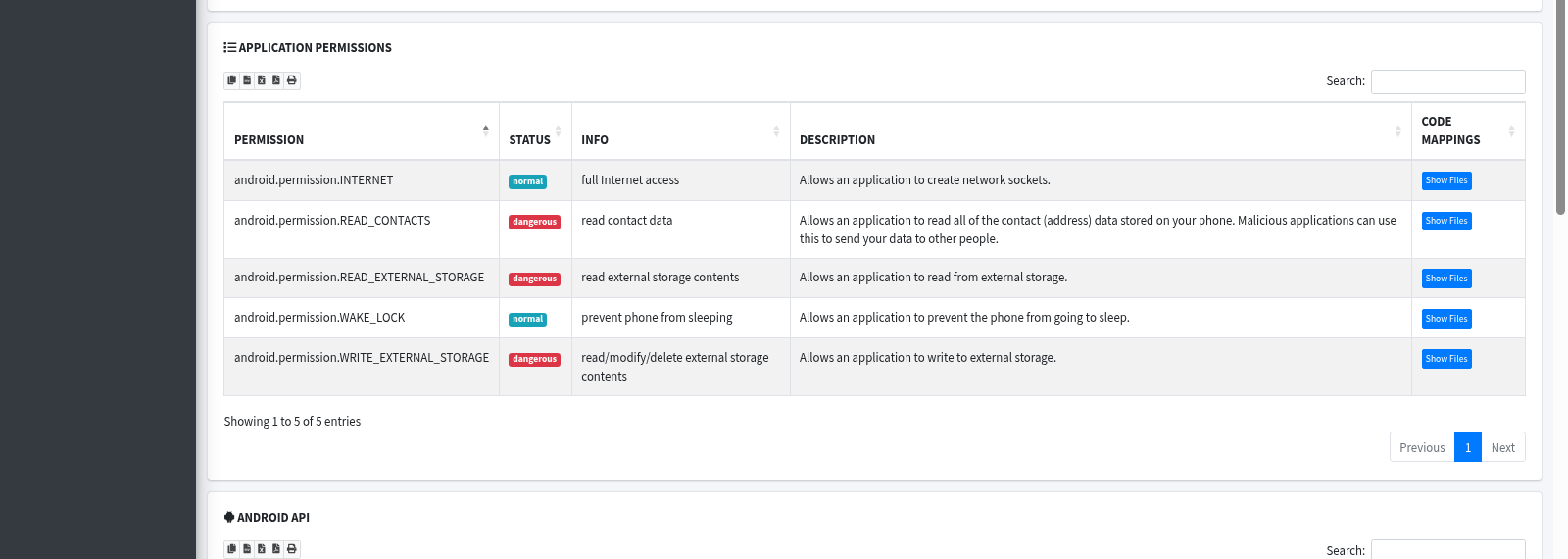The image size is (1568, 559).
Task: Click the page vertical scrollbar thumb
Action: (x=1560, y=108)
